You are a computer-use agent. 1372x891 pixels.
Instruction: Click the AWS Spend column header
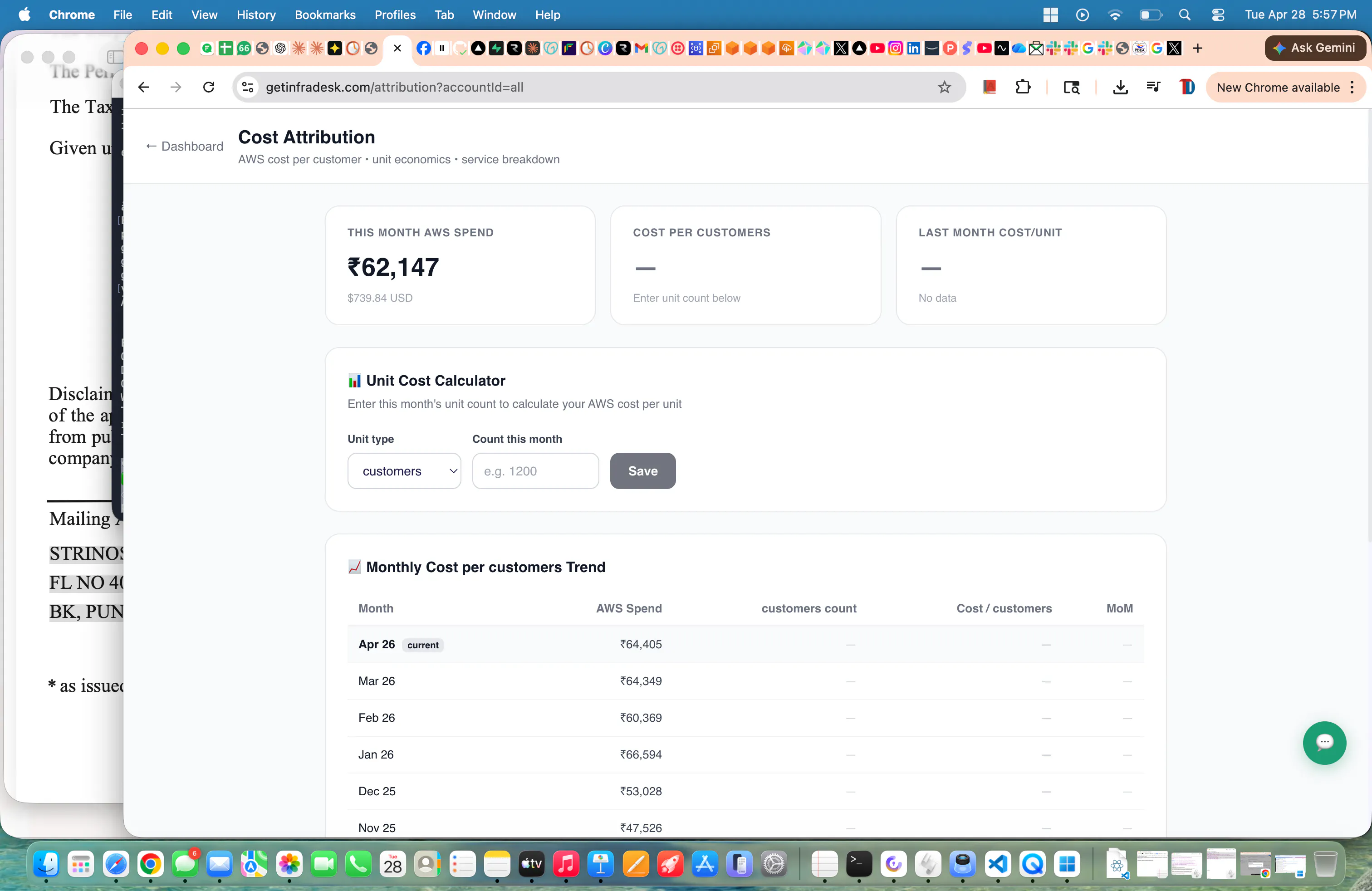[629, 609]
